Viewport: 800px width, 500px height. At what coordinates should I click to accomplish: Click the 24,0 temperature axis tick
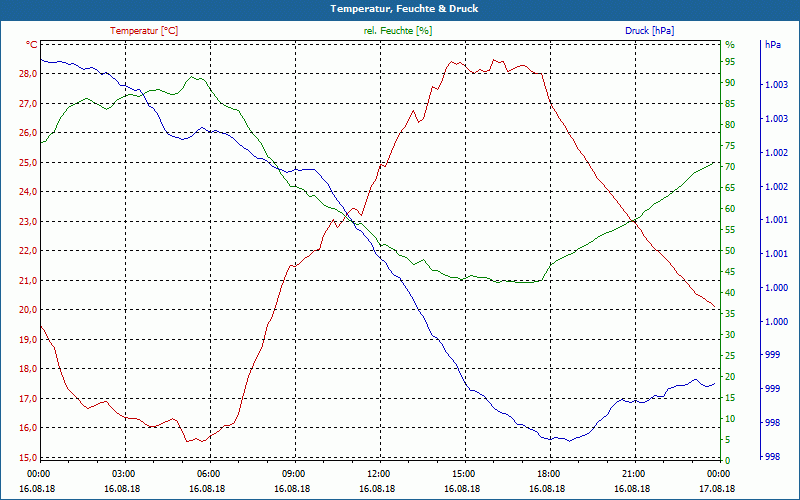click(28, 192)
